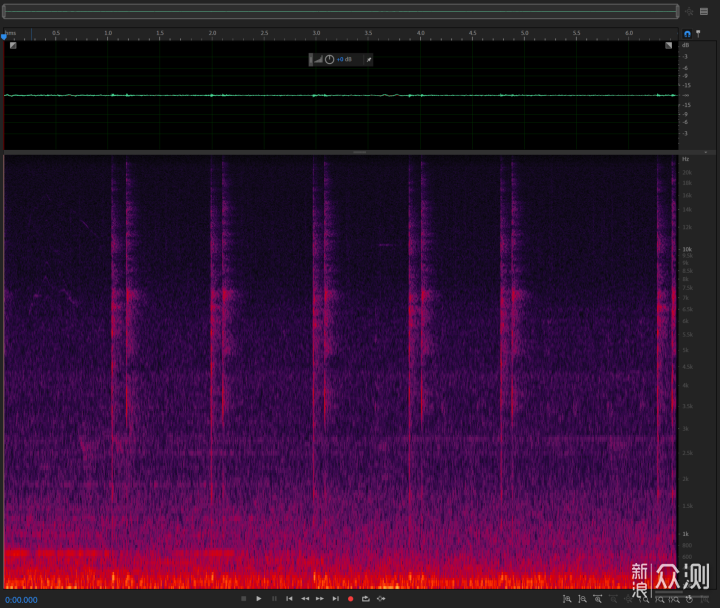
Task: Click the playhead marker at timeline start
Action: 4,36
